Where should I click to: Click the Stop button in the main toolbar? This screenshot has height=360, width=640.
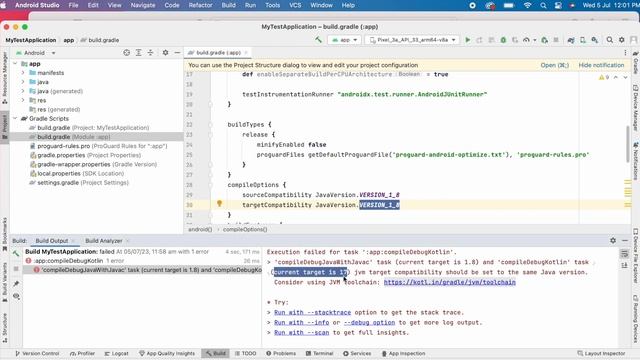556,40
